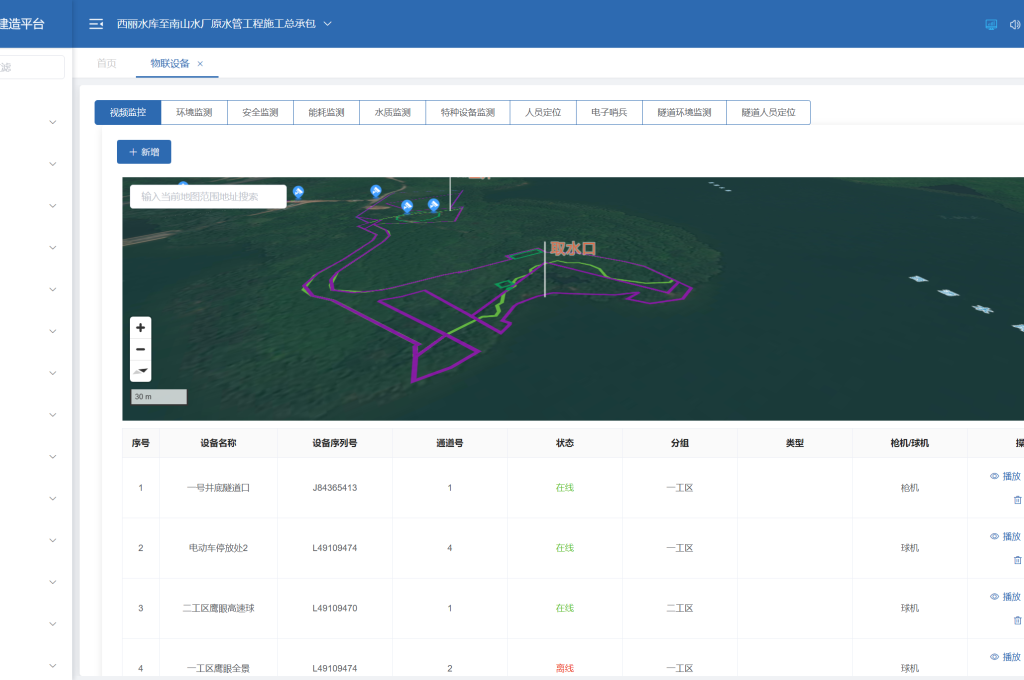The height and width of the screenshot is (680, 1024).
Task: Click the camera marker left of the 取水口 pole
Action: [x=433, y=205]
